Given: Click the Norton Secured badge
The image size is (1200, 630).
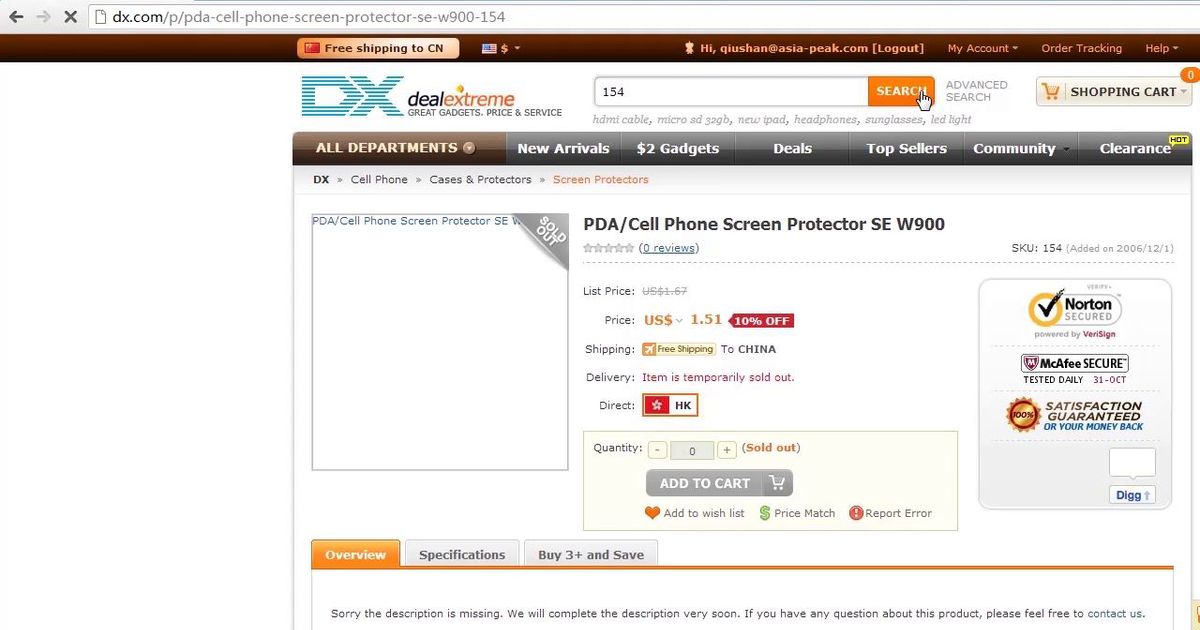Looking at the screenshot, I should point(1074,312).
